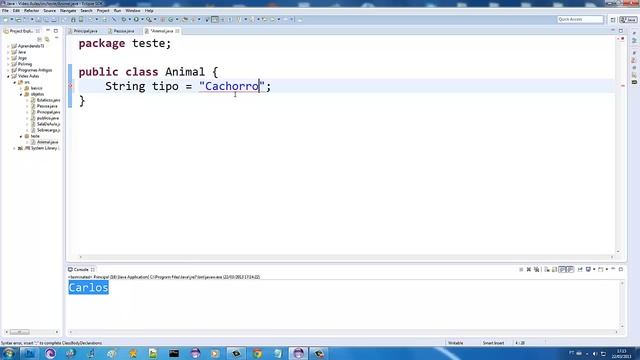Open Google Chrome from the taskbar

click(x=257, y=353)
